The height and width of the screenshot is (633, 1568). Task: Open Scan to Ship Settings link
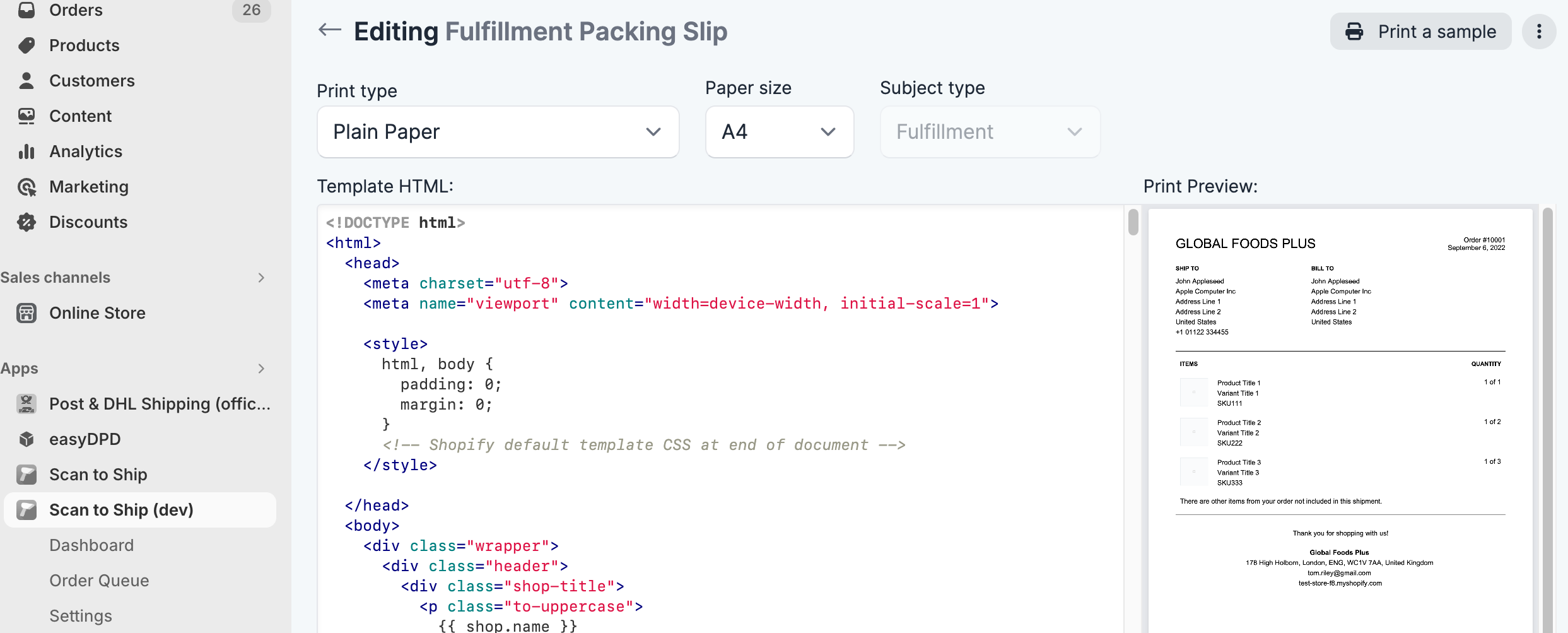(x=81, y=616)
